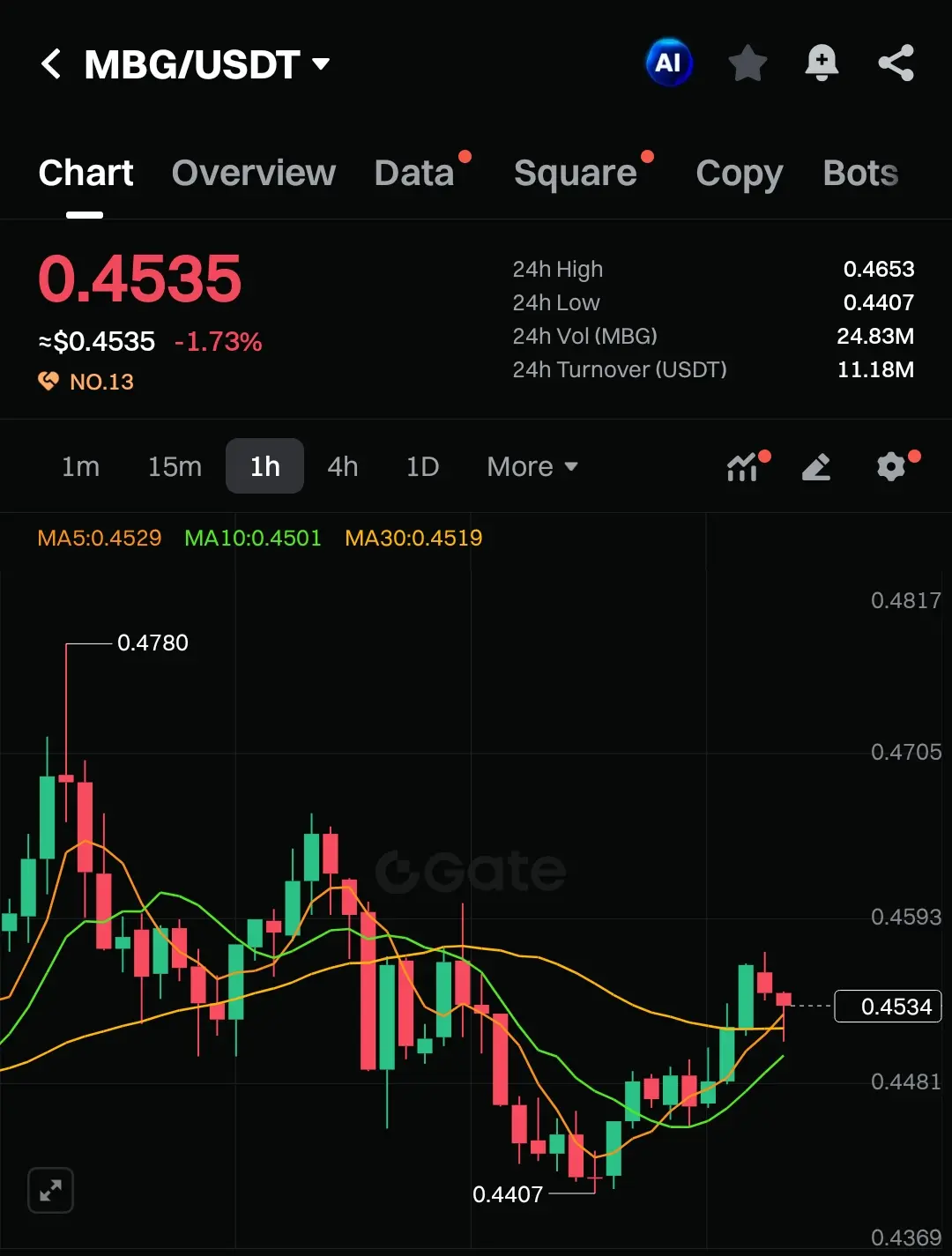Tap the 0.4407 low marker label
This screenshot has height=1256, width=952.
[x=508, y=1194]
